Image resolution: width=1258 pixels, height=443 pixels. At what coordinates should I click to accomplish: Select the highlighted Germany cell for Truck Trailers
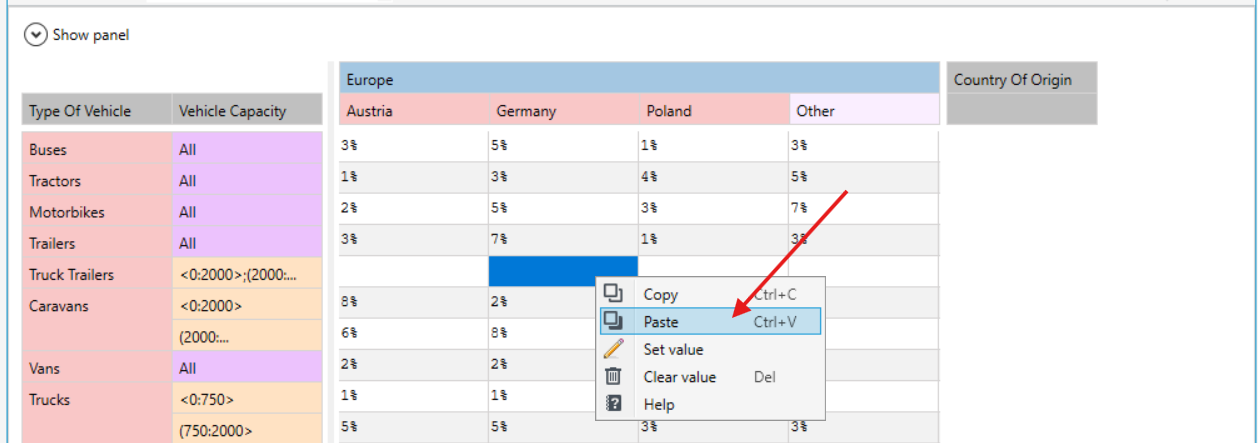click(x=563, y=271)
